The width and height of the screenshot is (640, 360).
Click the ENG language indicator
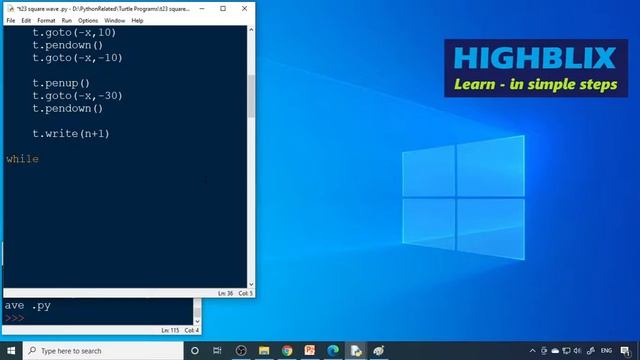click(x=606, y=351)
